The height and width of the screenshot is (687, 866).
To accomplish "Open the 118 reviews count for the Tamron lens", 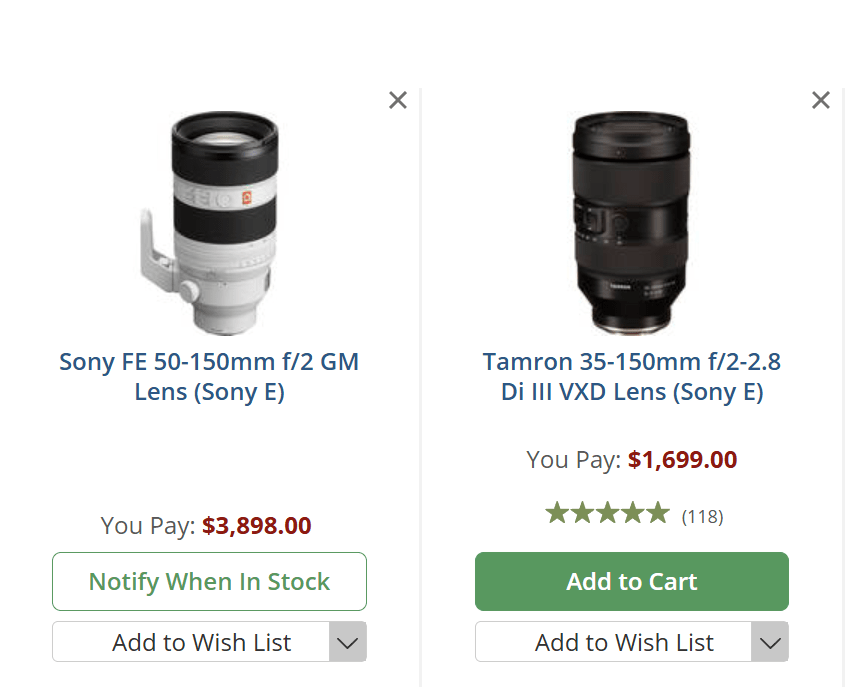I will click(x=702, y=517).
